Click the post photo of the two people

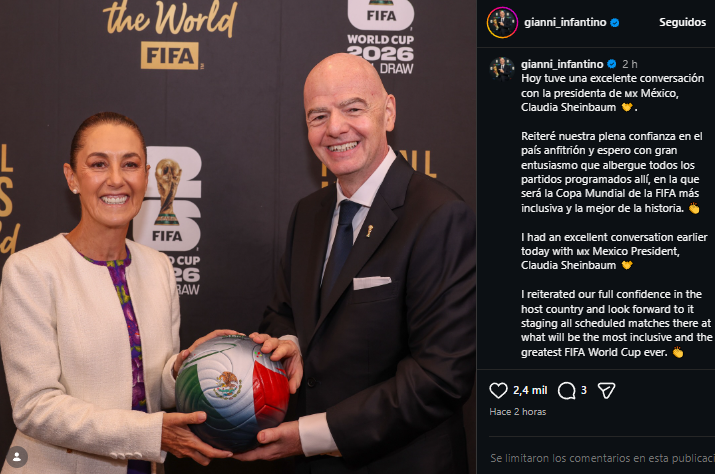pos(238,237)
